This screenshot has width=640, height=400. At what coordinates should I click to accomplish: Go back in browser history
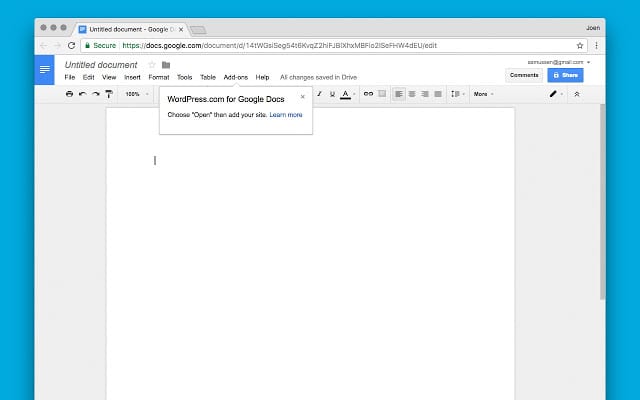point(44,45)
